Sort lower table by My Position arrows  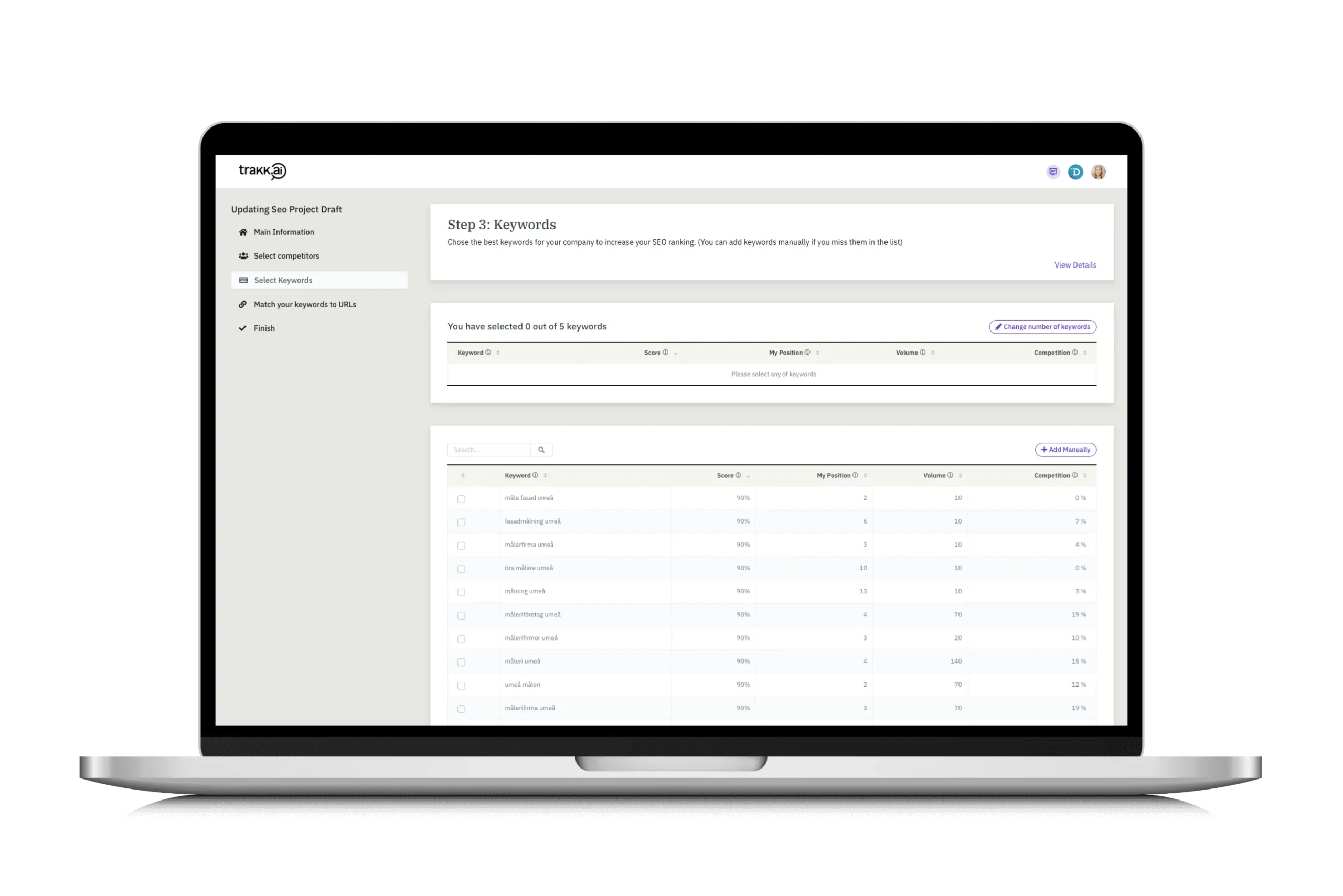pos(865,476)
